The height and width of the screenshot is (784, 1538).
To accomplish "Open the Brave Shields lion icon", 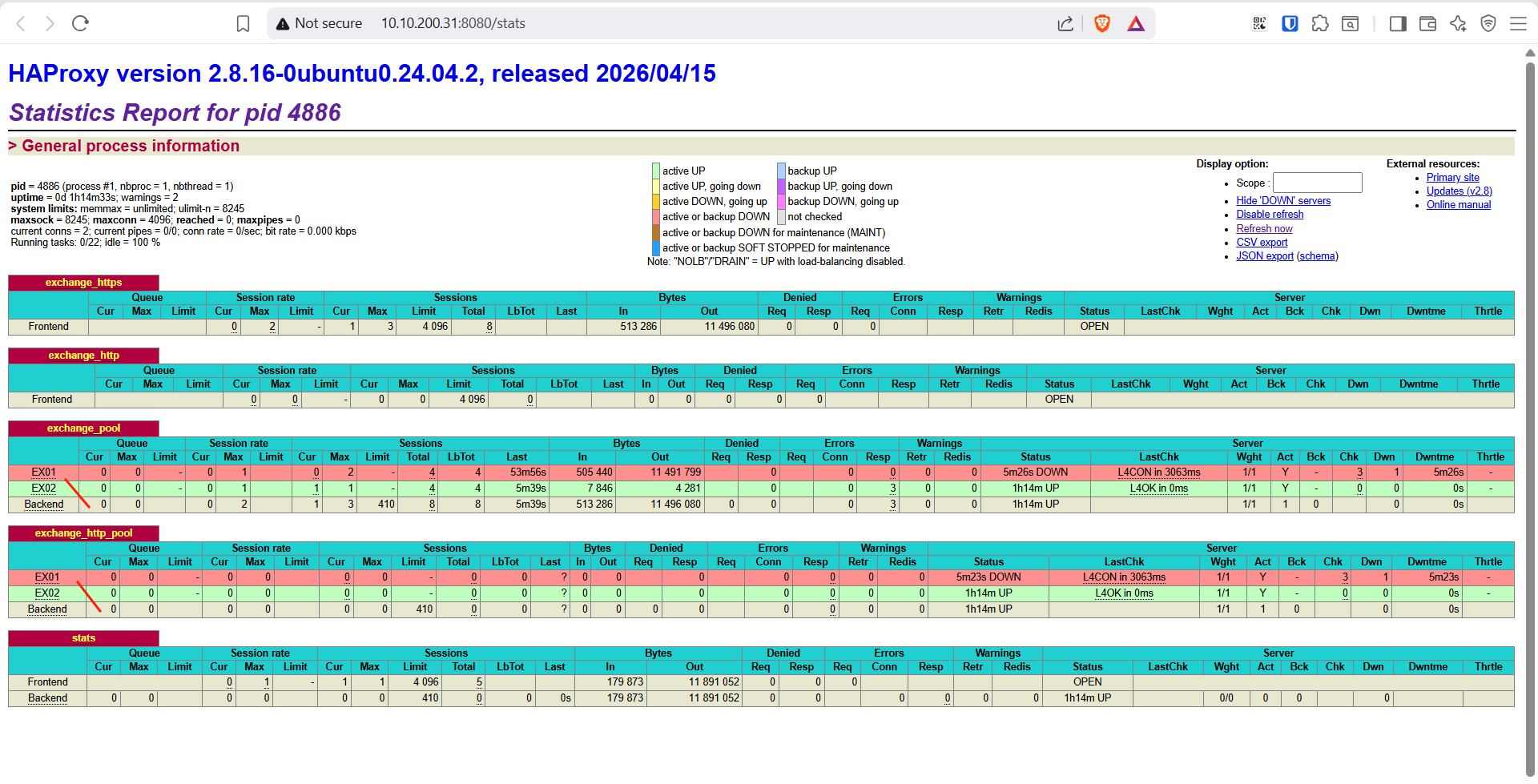I will tap(1102, 24).
